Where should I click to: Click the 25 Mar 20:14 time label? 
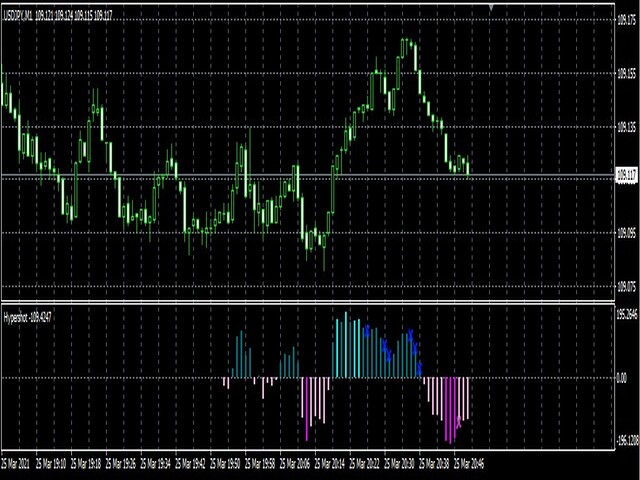(330, 464)
